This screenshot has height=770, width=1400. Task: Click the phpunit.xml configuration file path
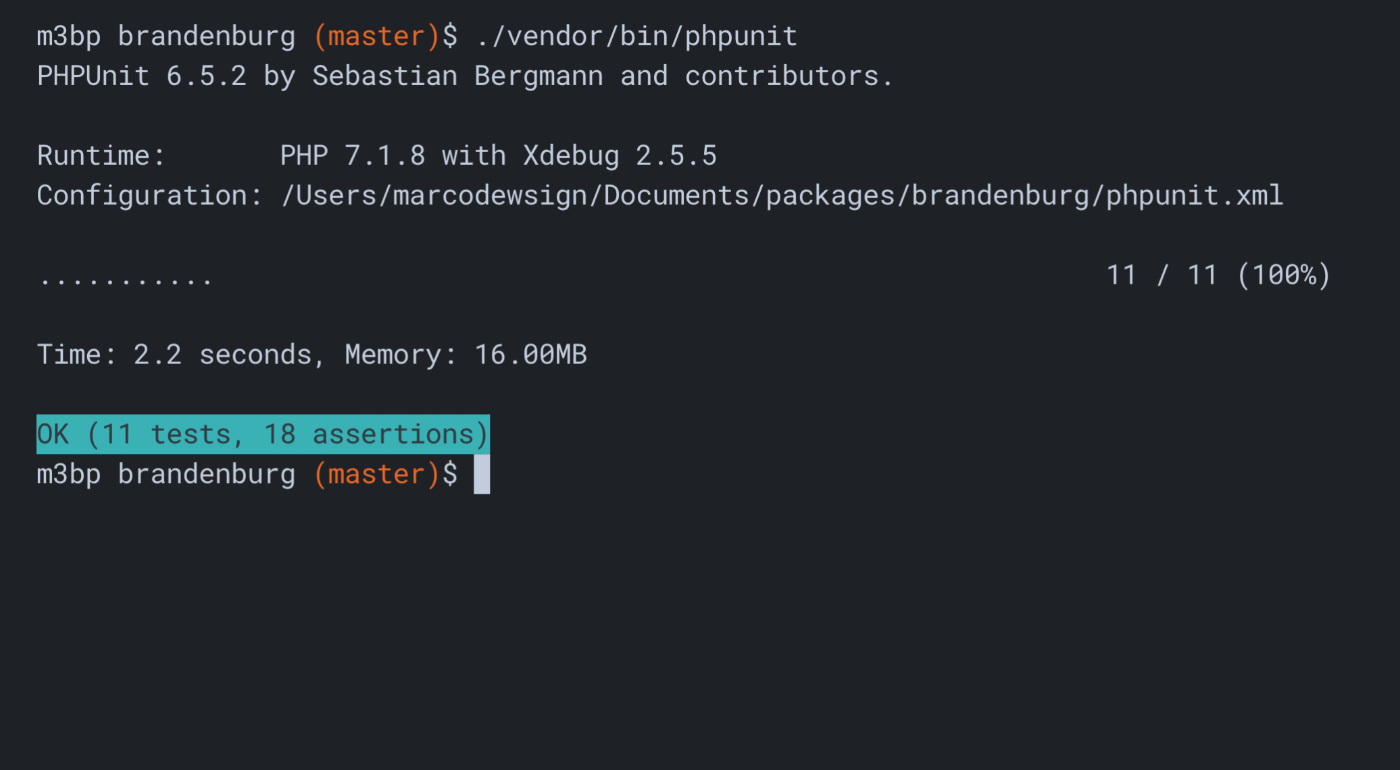click(782, 195)
